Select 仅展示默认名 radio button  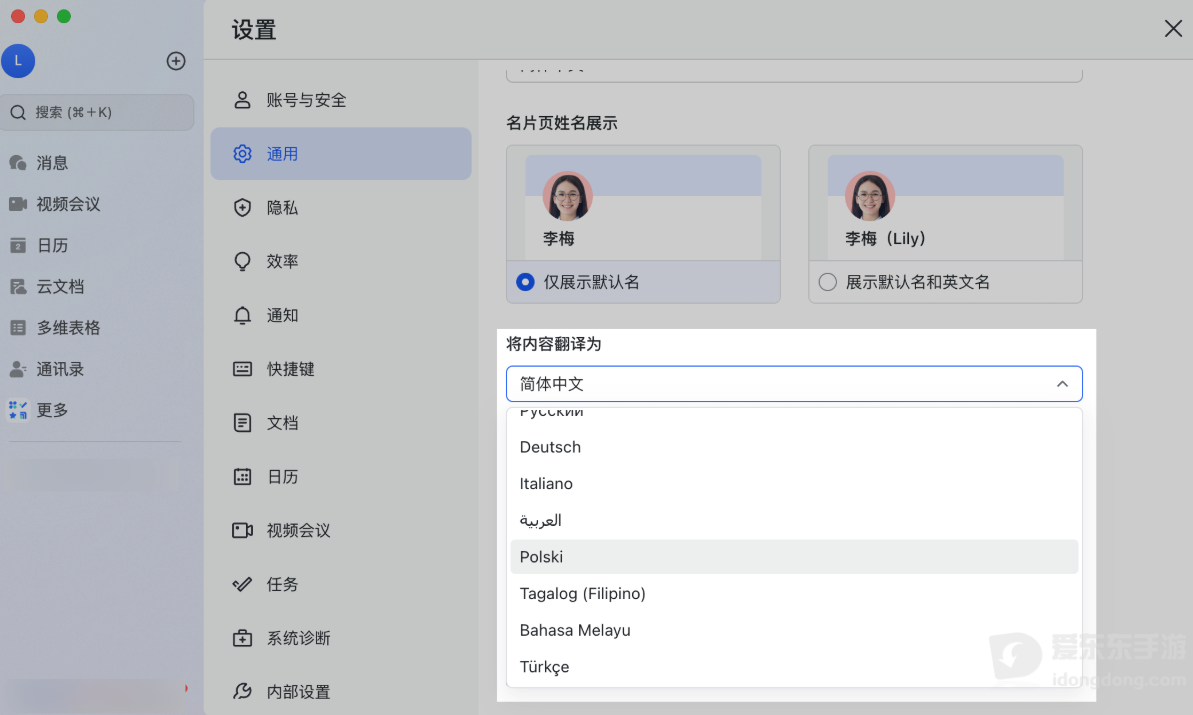tap(525, 282)
